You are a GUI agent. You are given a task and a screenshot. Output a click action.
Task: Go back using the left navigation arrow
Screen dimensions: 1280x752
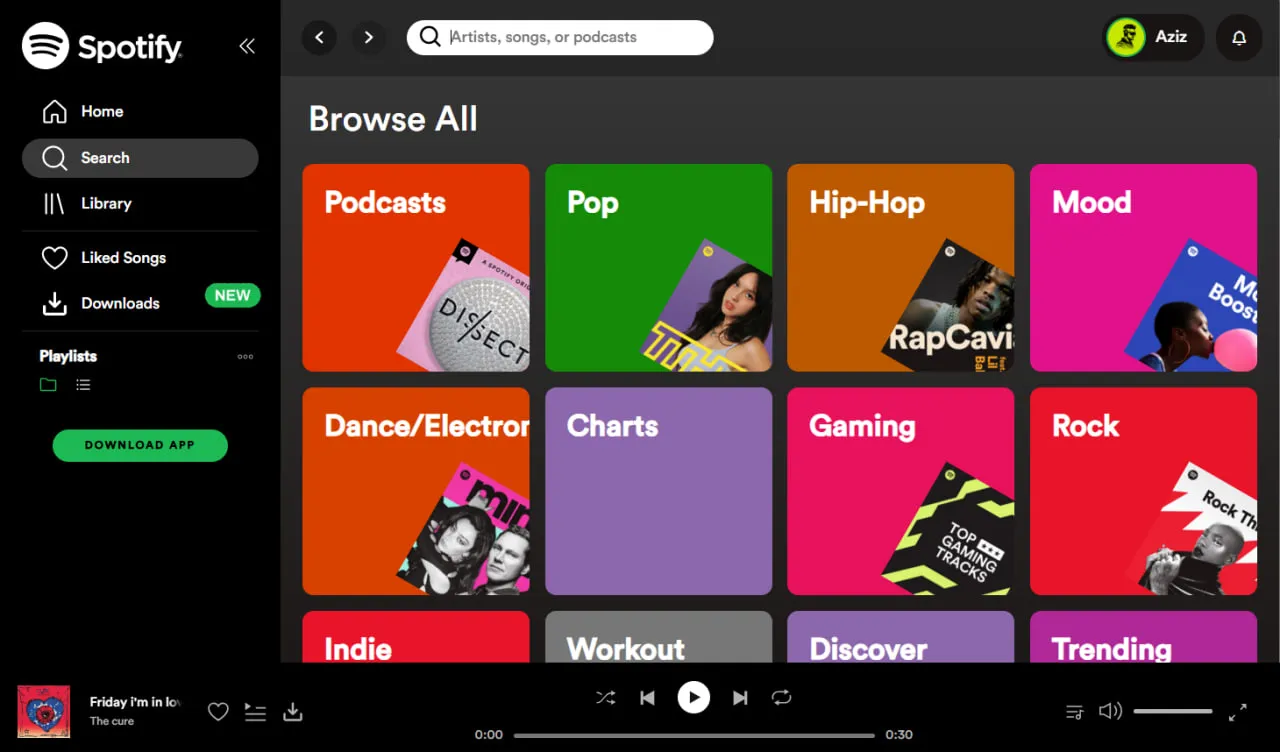click(319, 37)
